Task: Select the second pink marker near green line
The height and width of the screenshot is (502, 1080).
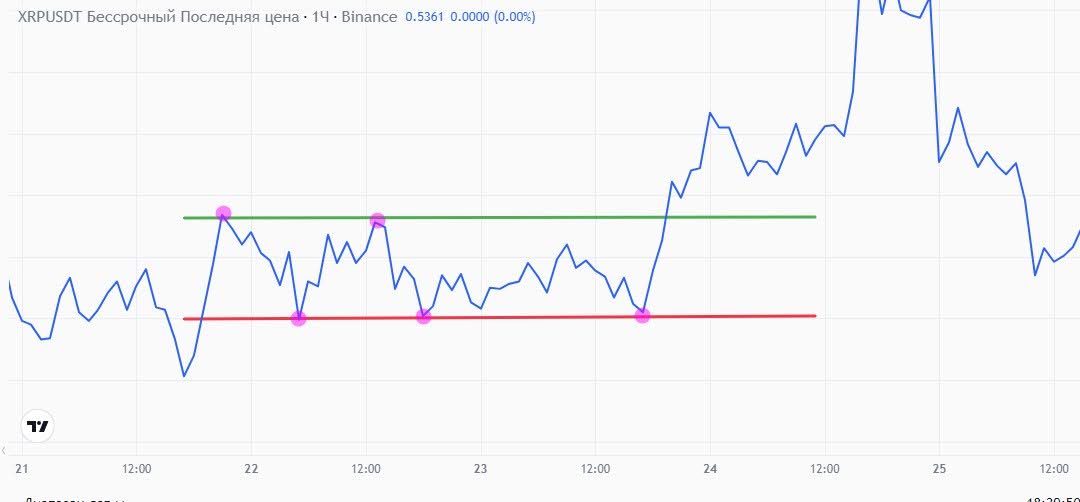Action: click(x=377, y=220)
